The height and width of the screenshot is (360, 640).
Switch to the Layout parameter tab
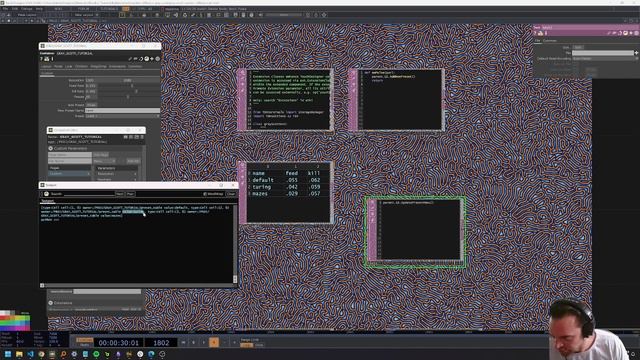tap(46, 66)
